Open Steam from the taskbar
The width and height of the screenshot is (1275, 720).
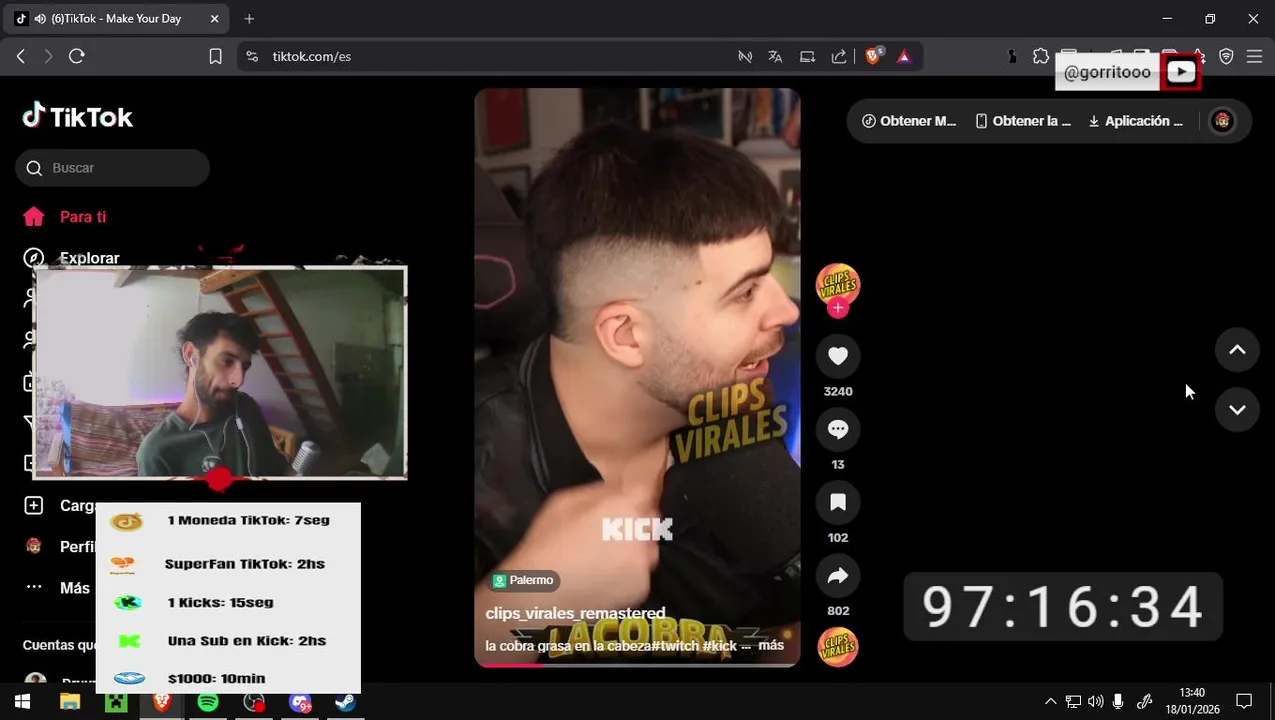coord(346,703)
